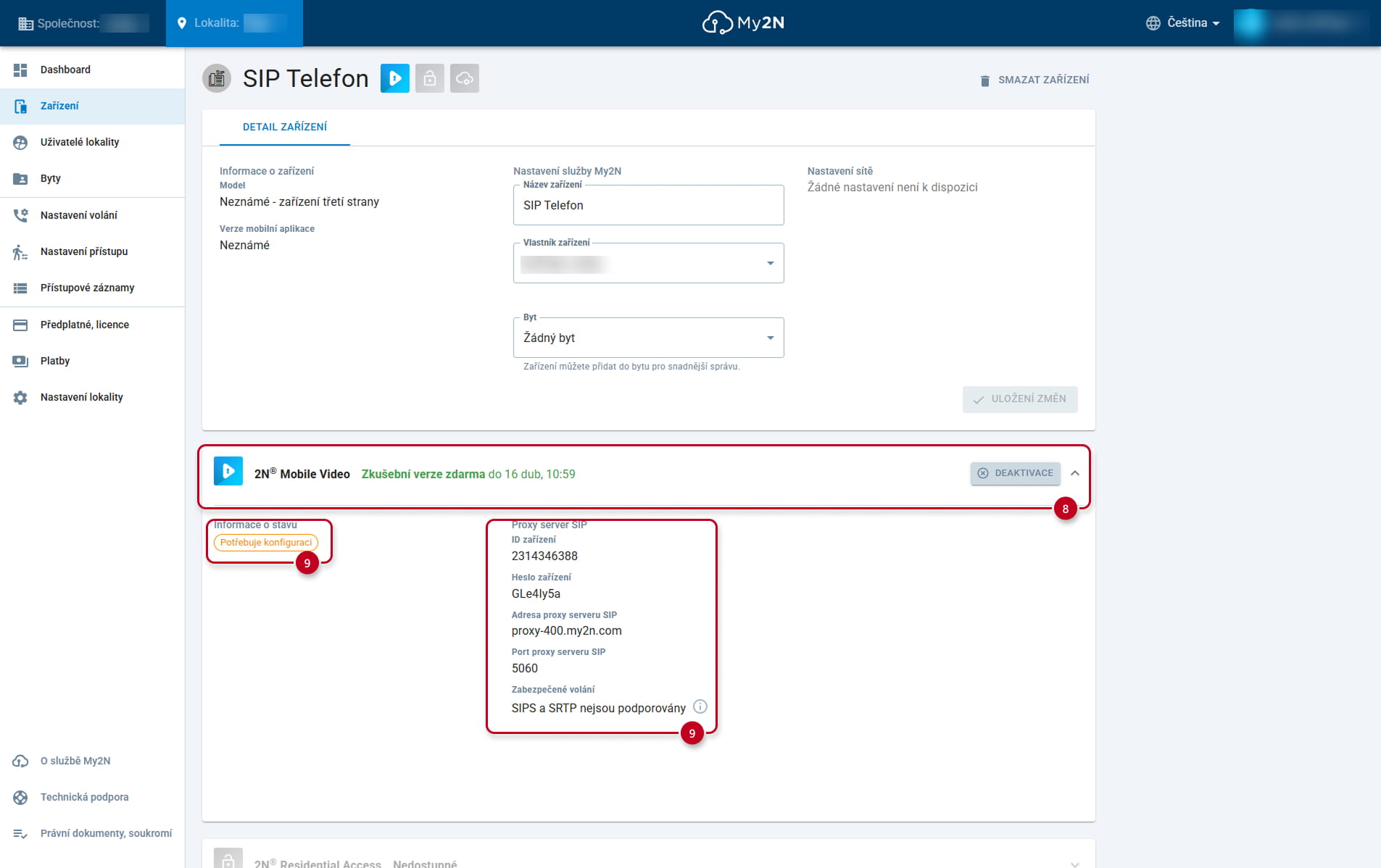The height and width of the screenshot is (868, 1381).
Task: Open Uživatelé lokality menu item
Action: [x=92, y=142]
